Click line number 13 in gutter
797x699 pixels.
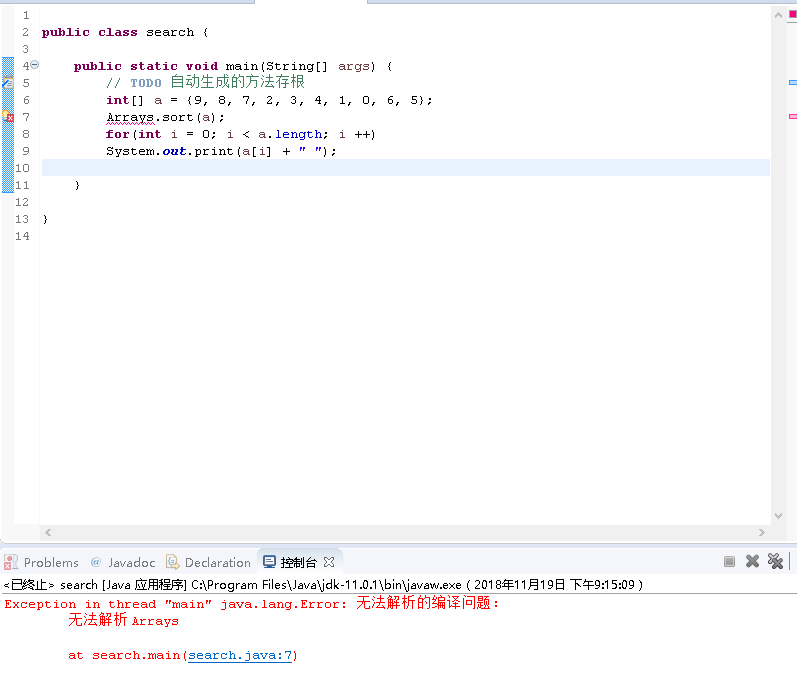22,219
